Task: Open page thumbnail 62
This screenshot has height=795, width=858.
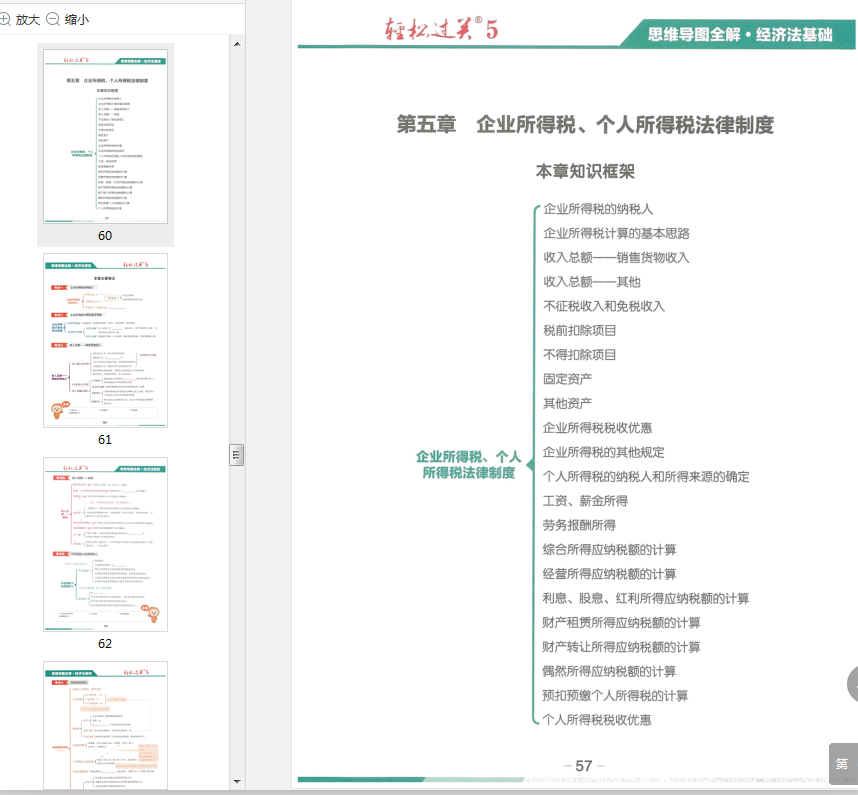Action: pyautogui.click(x=105, y=544)
